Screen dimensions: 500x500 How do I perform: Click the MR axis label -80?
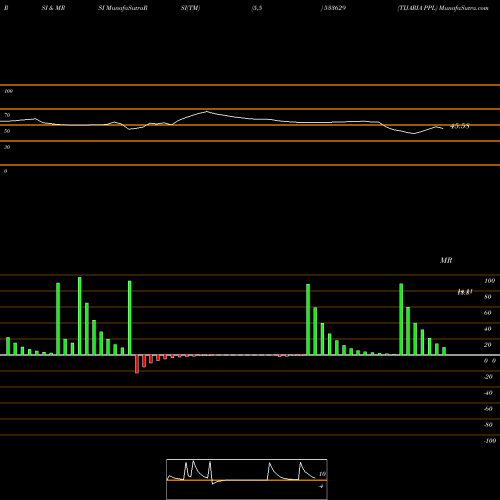coord(488,425)
